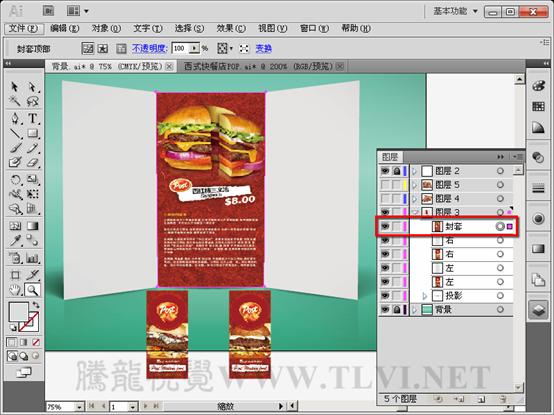Image resolution: width=554 pixels, height=415 pixels.
Task: Switch to 西式快餐店POP.ai document tab
Action: (x=260, y=66)
